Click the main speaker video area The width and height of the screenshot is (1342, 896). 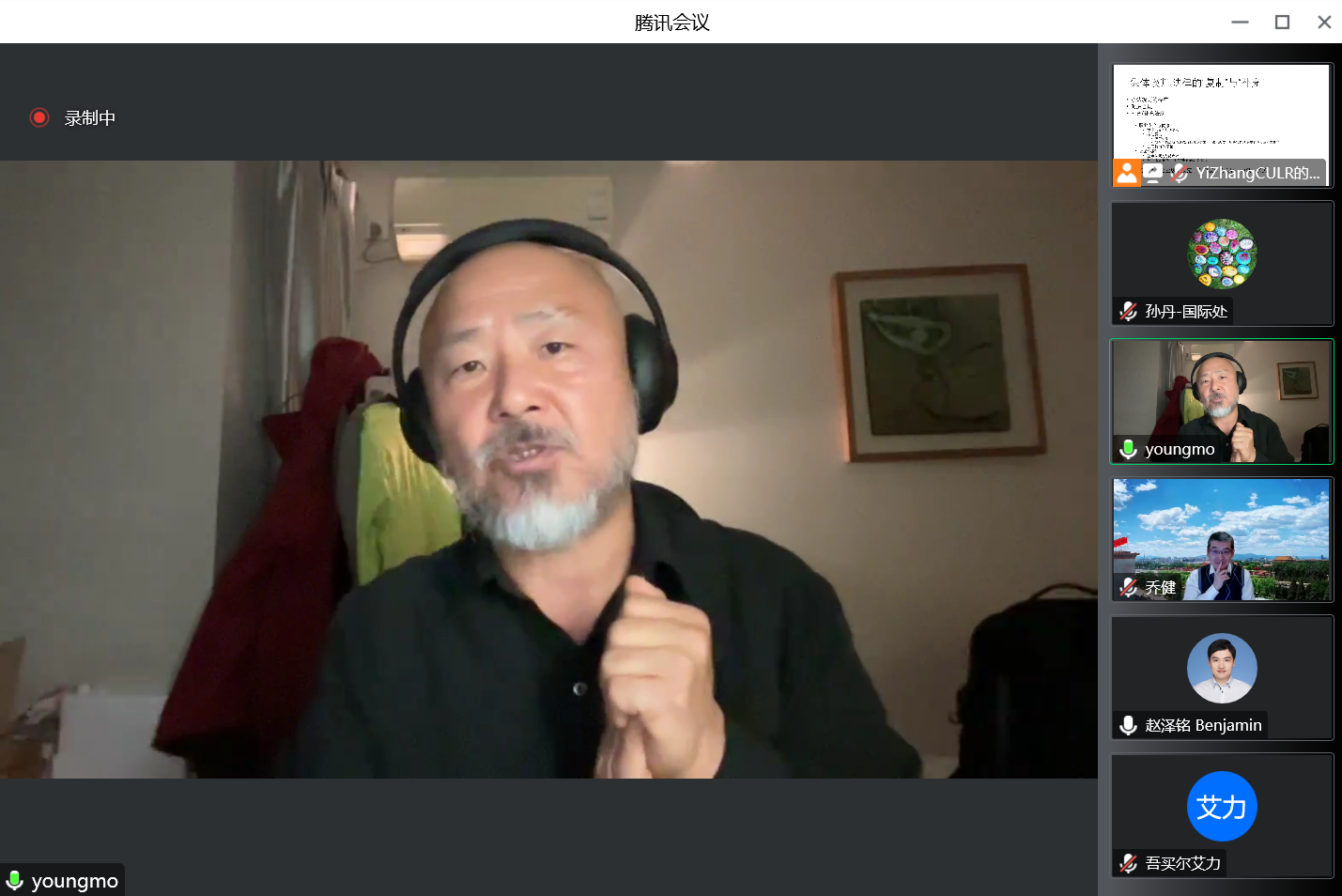point(548,470)
